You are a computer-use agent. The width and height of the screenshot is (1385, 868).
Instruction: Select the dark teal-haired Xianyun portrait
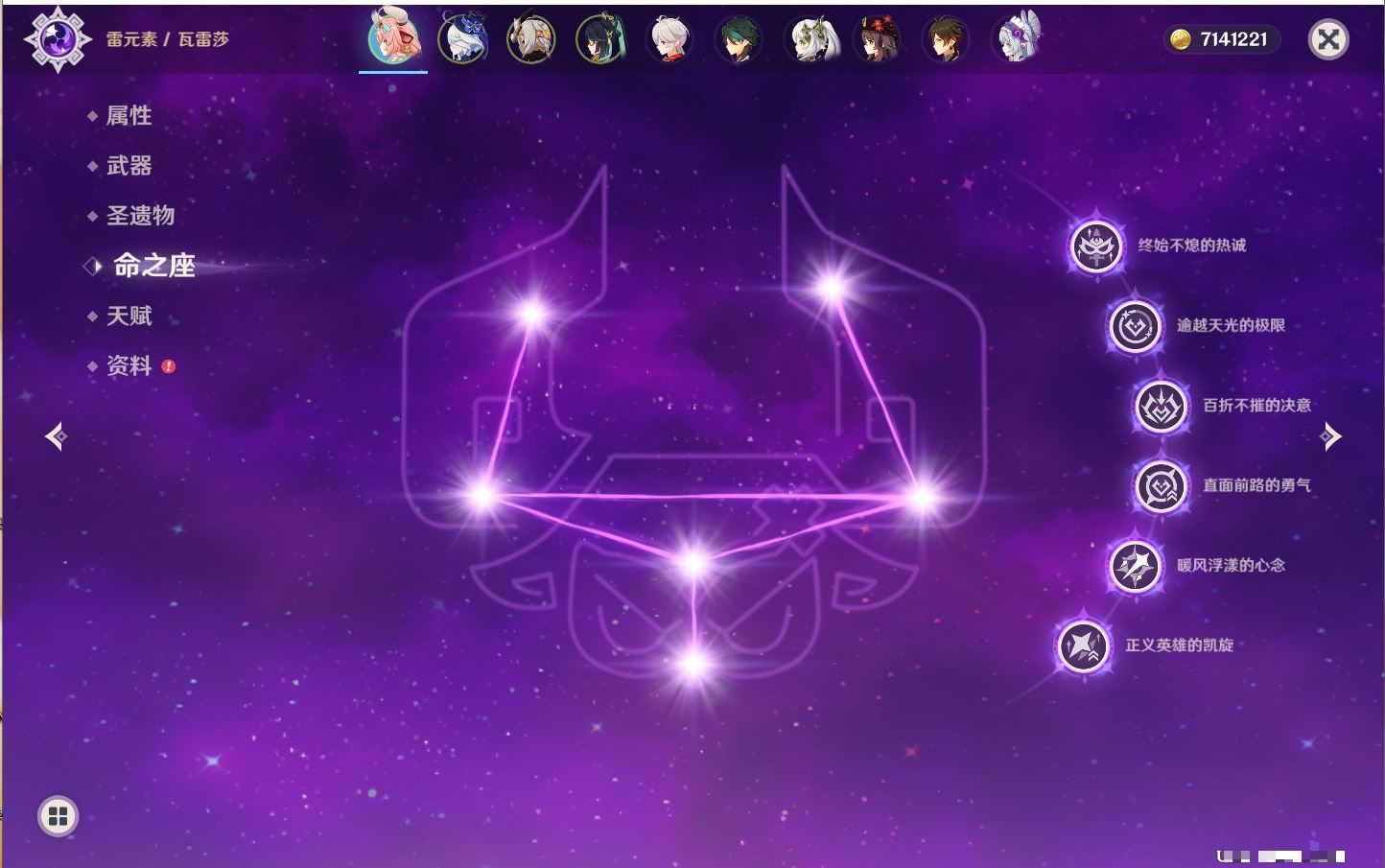[600, 39]
